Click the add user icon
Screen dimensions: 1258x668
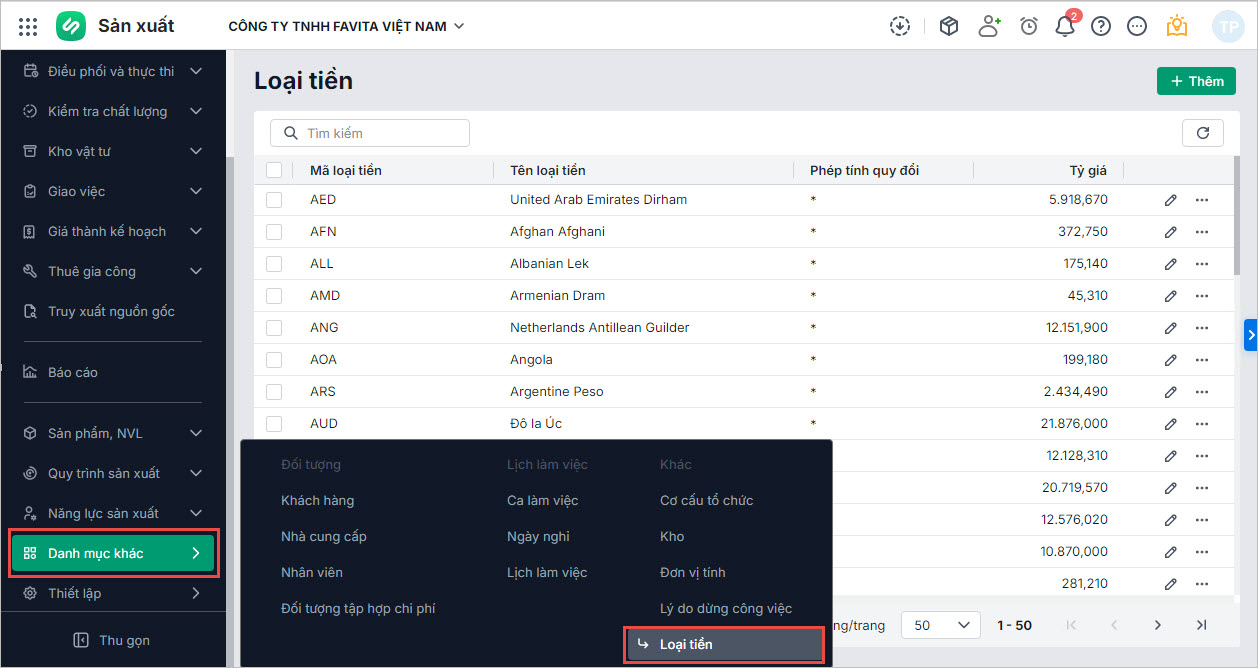989,27
